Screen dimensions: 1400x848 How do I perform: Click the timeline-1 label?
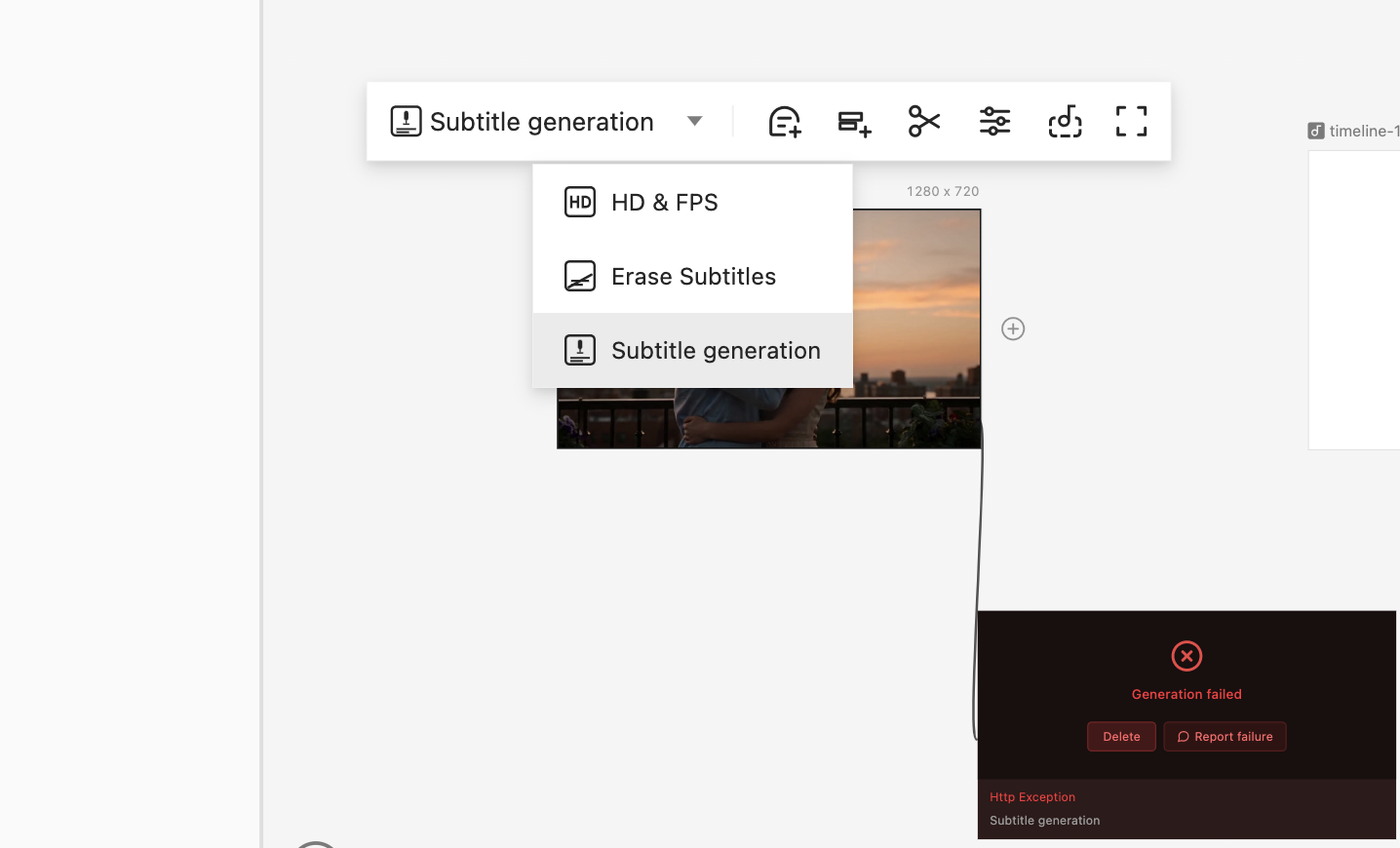[1364, 131]
